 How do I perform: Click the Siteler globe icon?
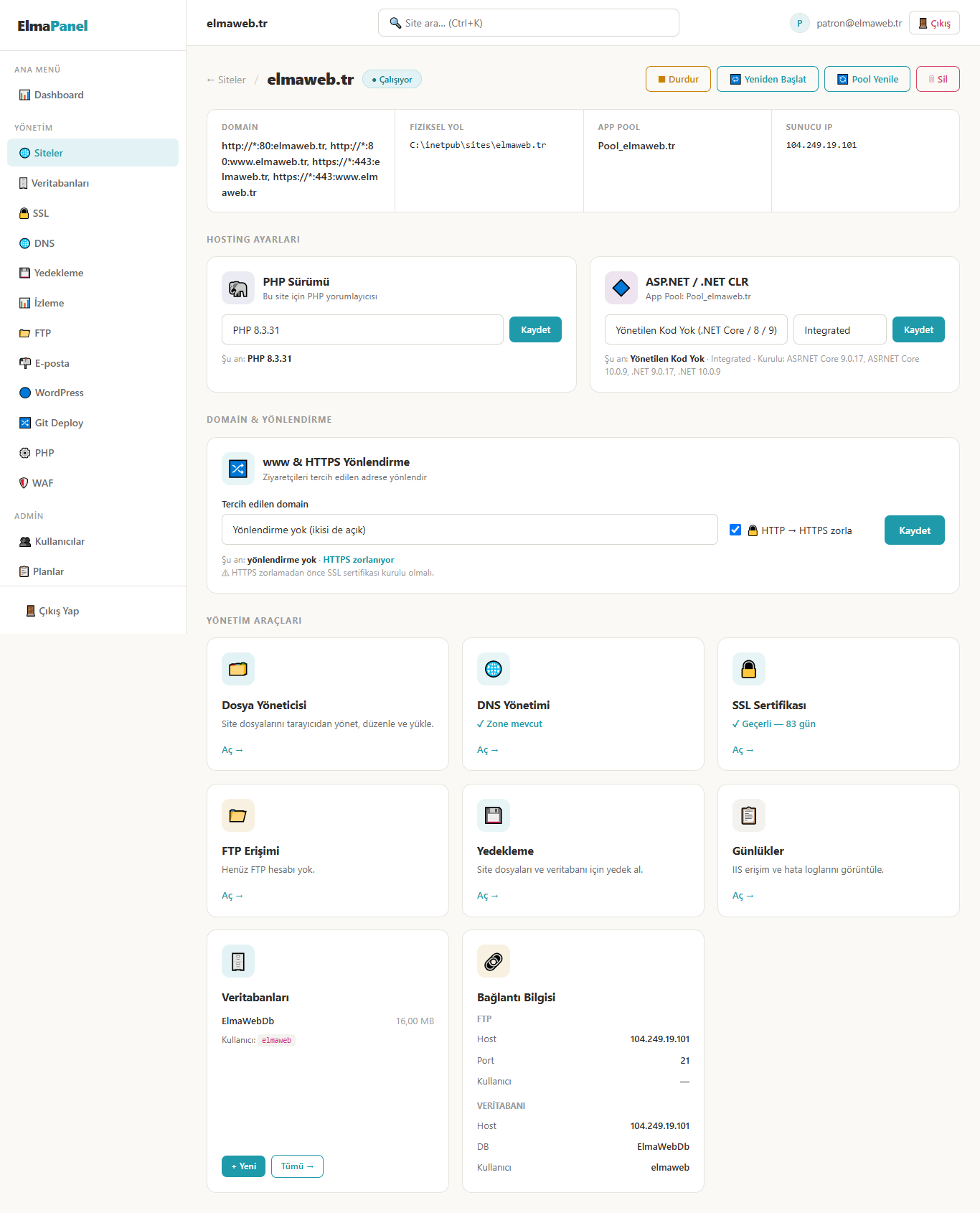pyautogui.click(x=24, y=153)
